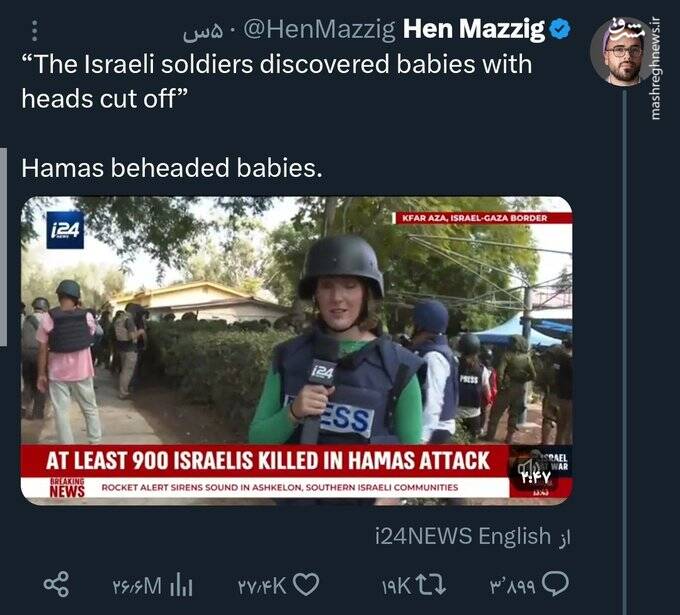Click the 19K reposts count

click(395, 583)
